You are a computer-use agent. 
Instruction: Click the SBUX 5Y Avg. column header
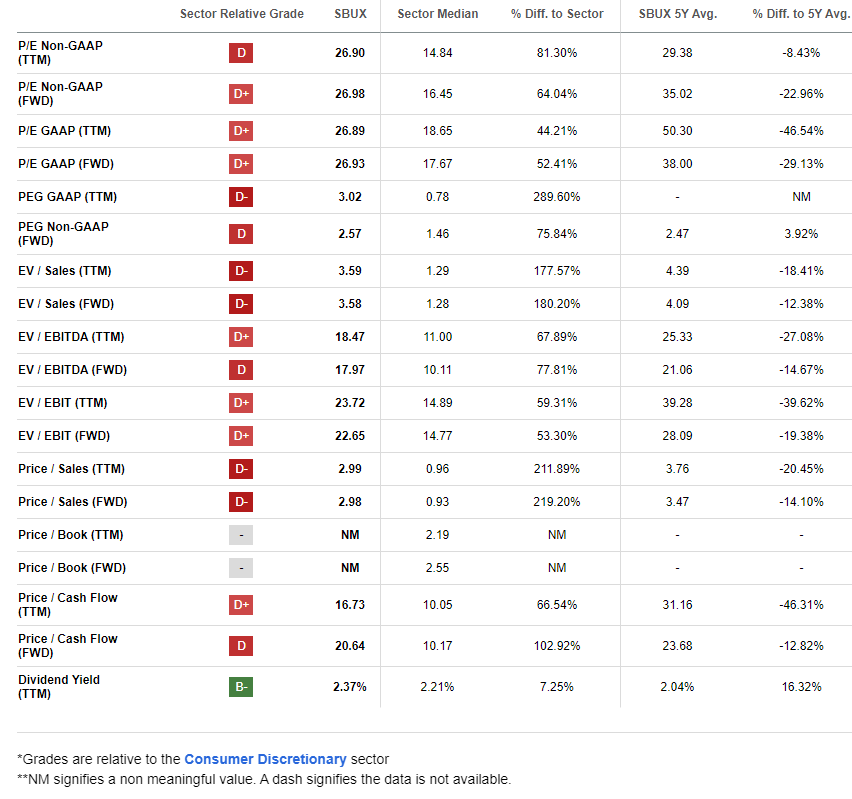(x=678, y=14)
